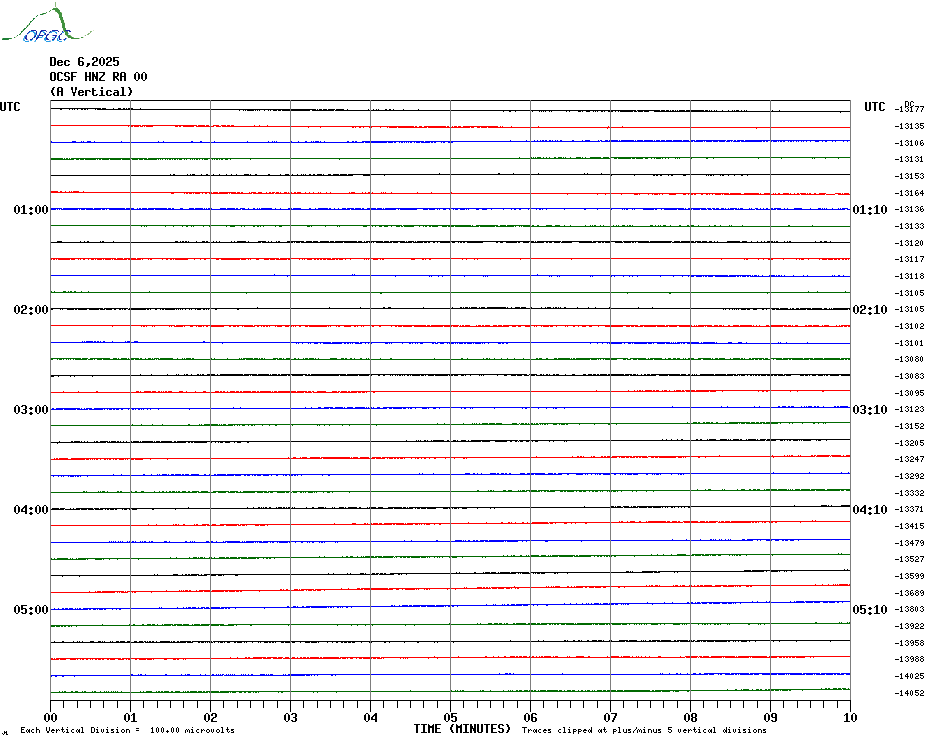The image size is (930, 744).
Task: Click the date 'Dec 6,2025'
Action: (x=84, y=62)
